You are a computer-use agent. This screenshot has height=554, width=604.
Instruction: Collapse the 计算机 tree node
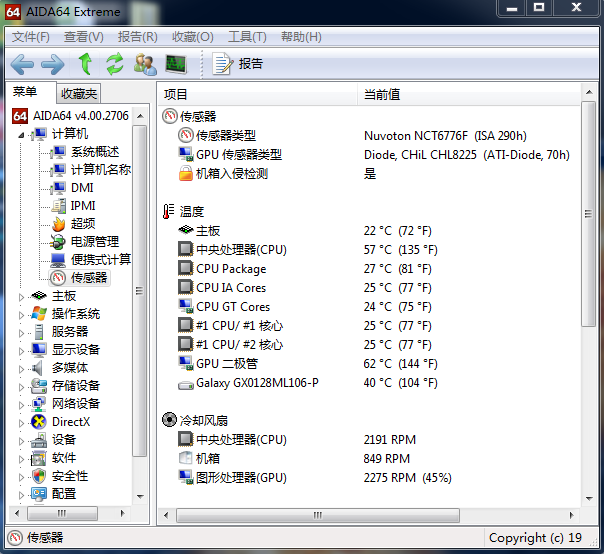click(x=21, y=135)
